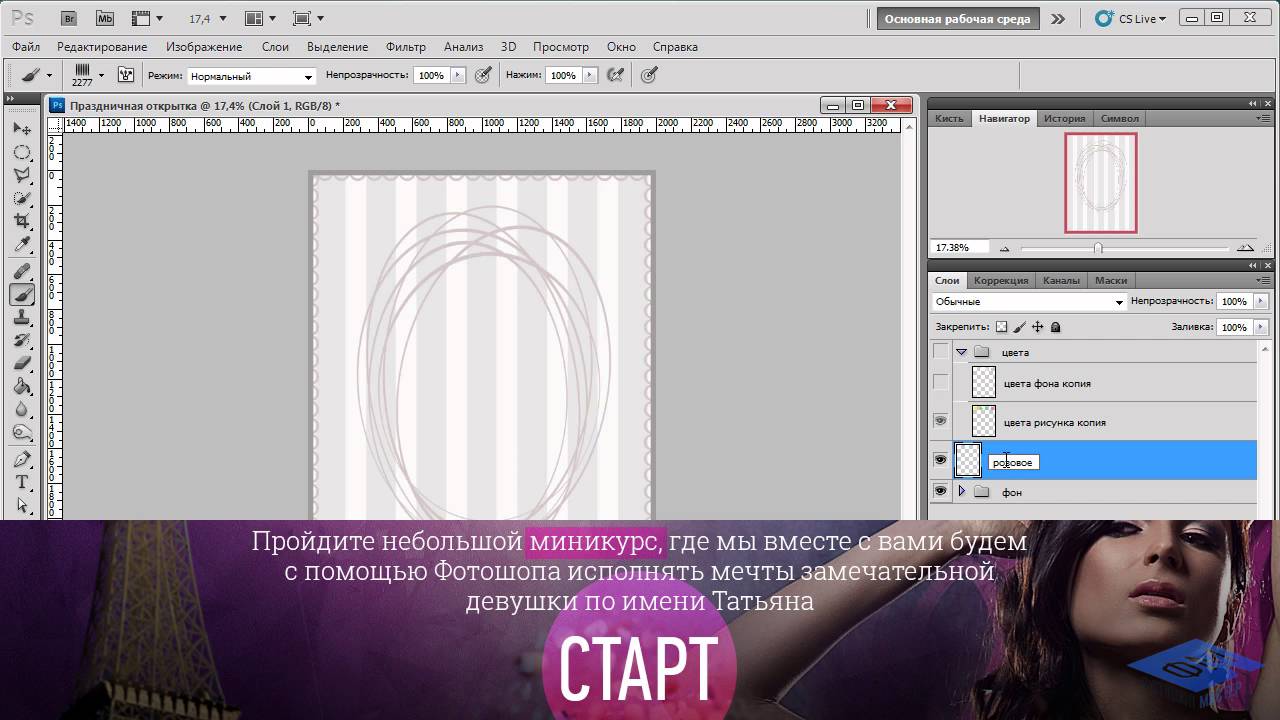Viewport: 1280px width, 720px height.
Task: Select the Eyedropper tool
Action: [22, 244]
